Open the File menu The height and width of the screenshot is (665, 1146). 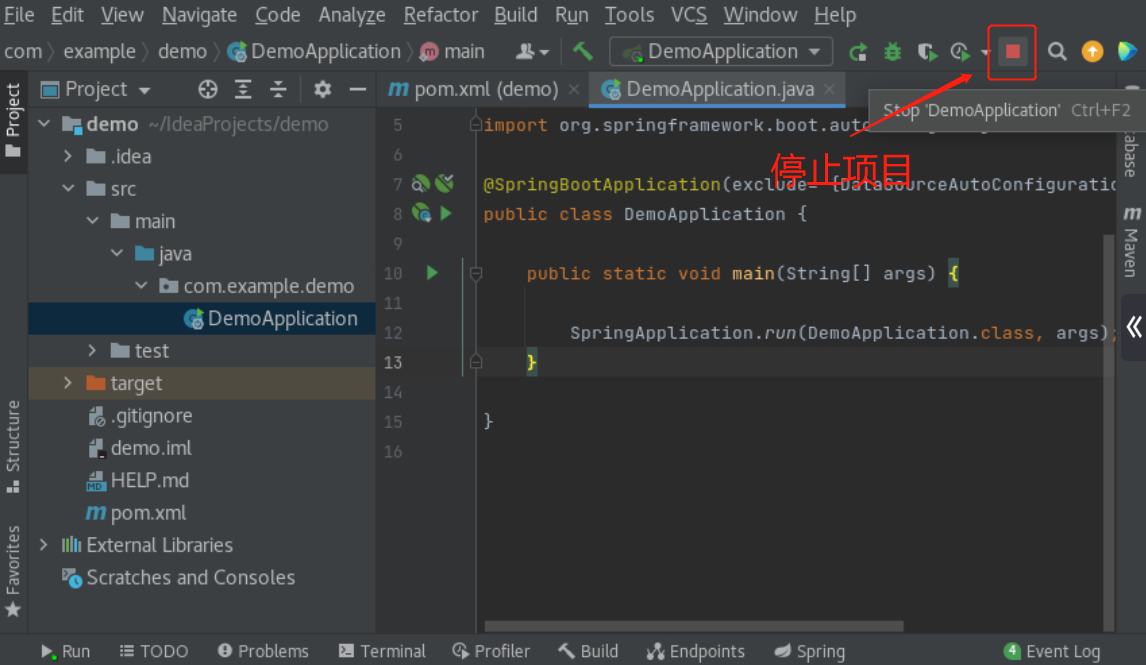point(19,15)
